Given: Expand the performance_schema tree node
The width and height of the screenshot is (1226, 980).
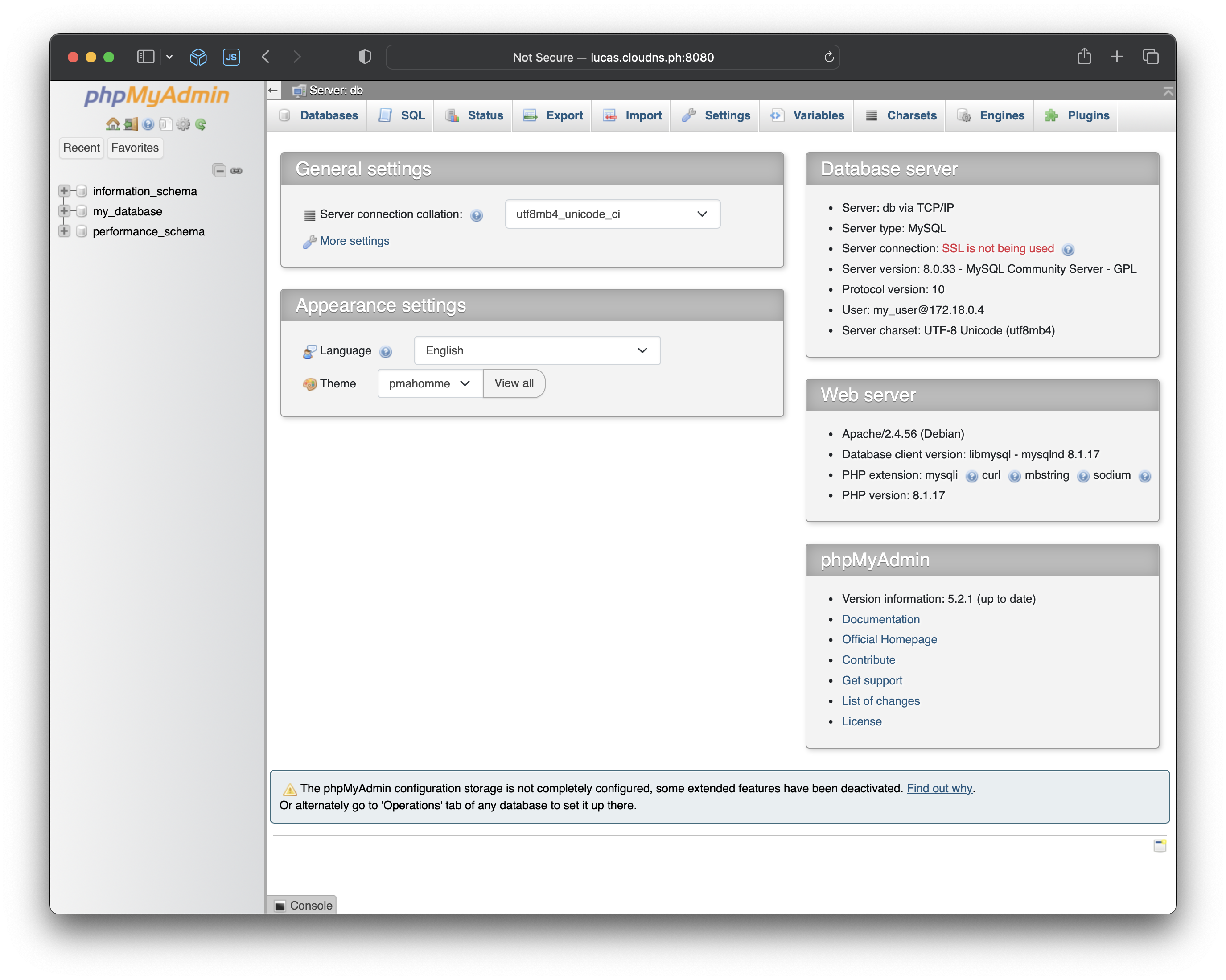Looking at the screenshot, I should coord(64,231).
